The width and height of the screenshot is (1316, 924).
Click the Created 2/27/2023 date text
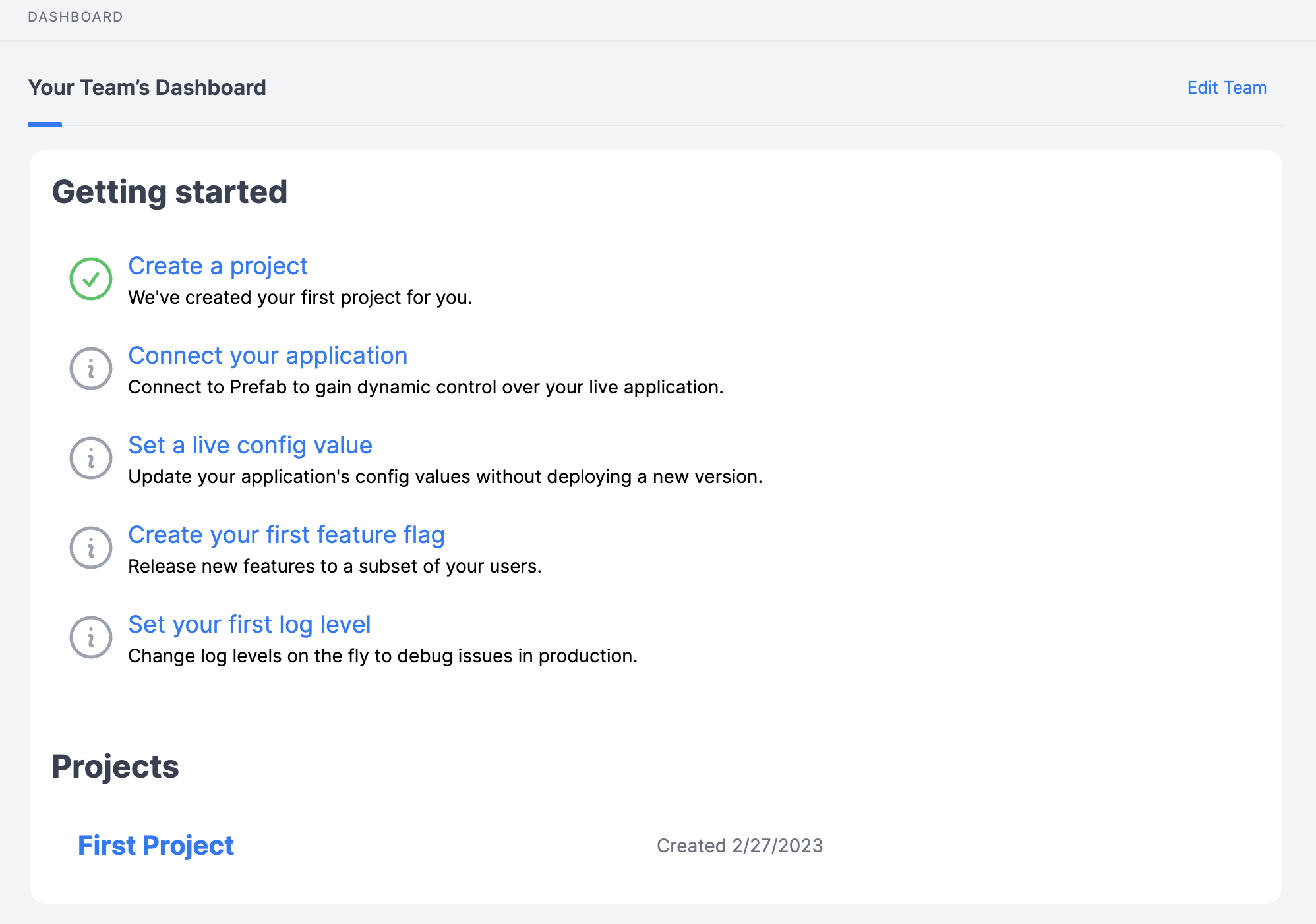point(739,846)
